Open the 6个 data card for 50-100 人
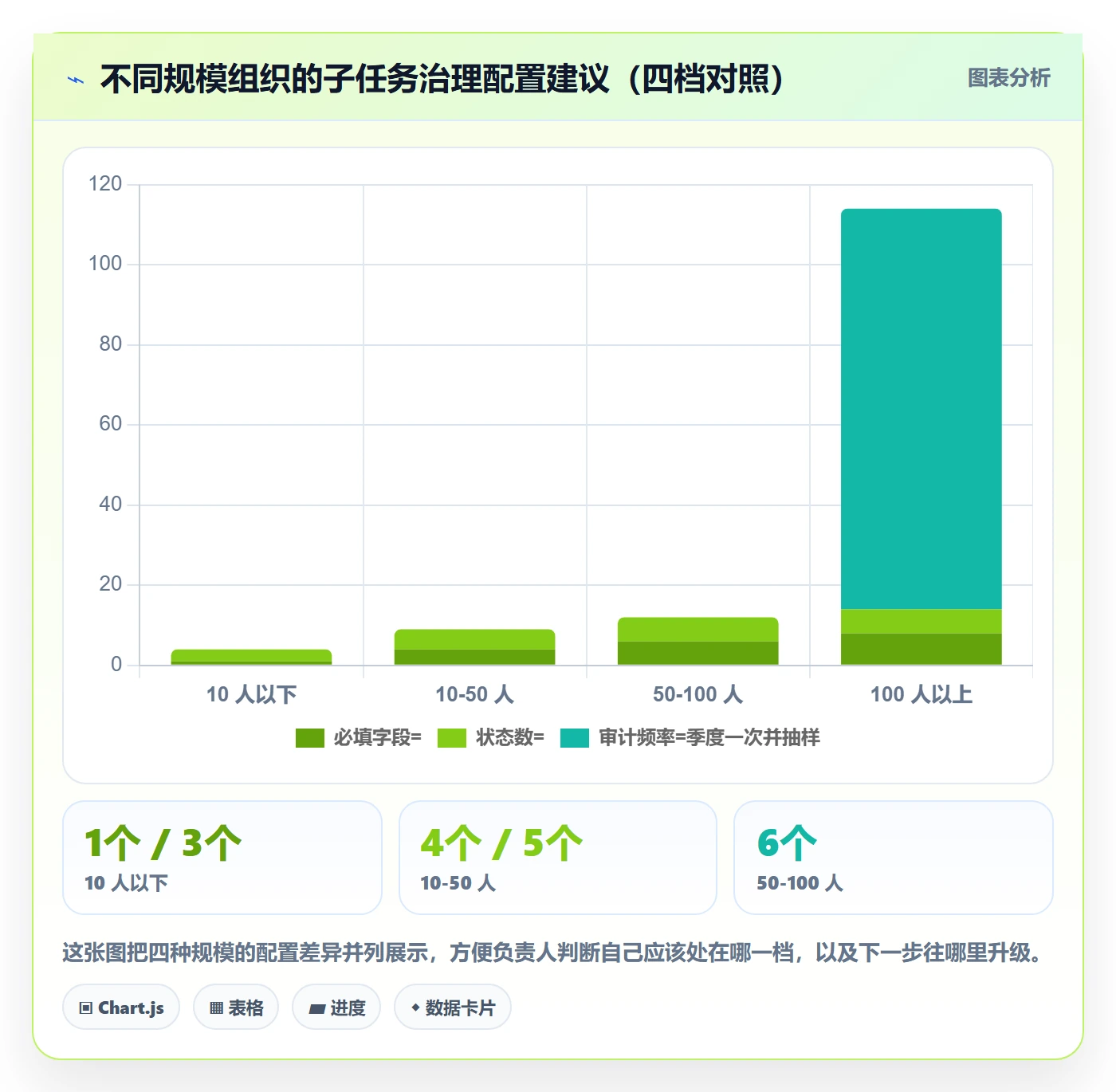The image size is (1116, 1092). 894,858
